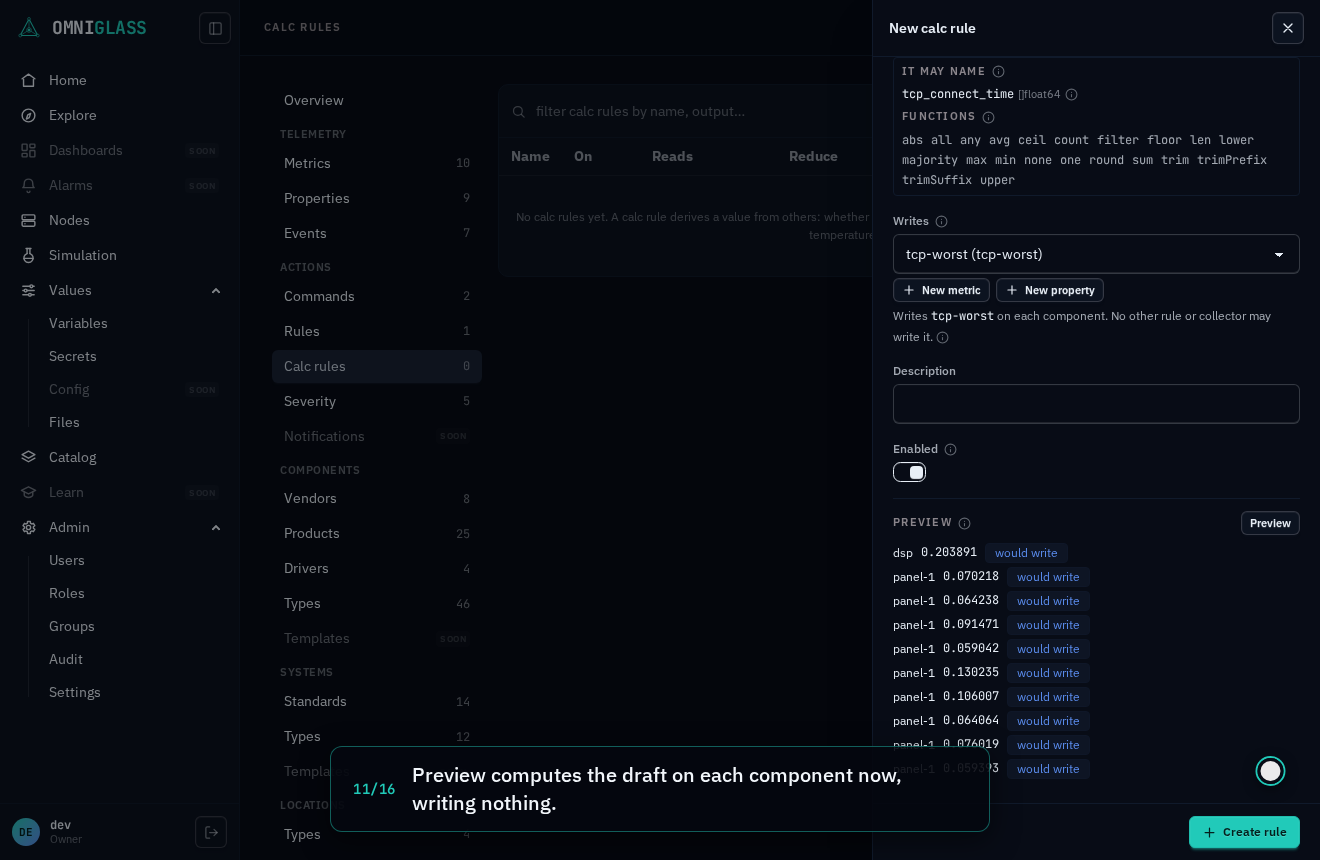Click the Admin gear icon

[29, 527]
